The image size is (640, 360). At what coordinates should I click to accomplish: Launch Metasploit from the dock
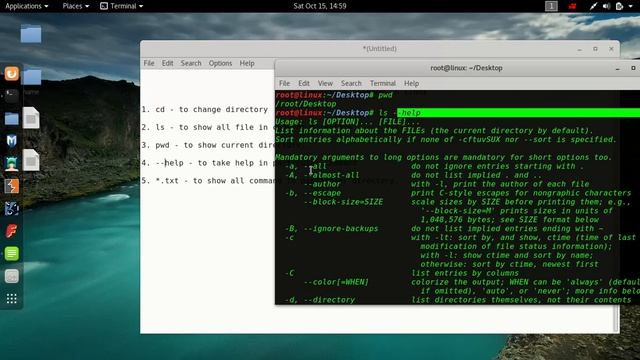11,141
